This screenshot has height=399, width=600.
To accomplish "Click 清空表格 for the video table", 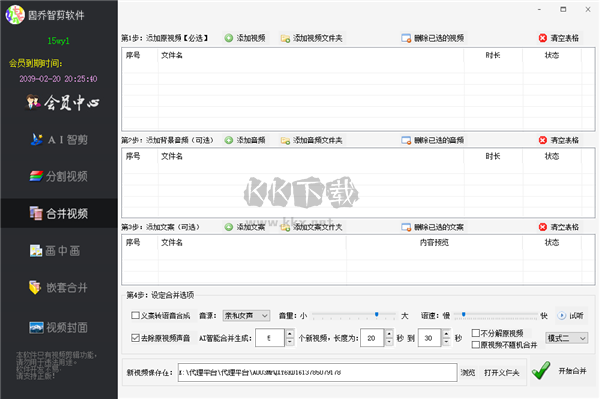I will [559, 38].
